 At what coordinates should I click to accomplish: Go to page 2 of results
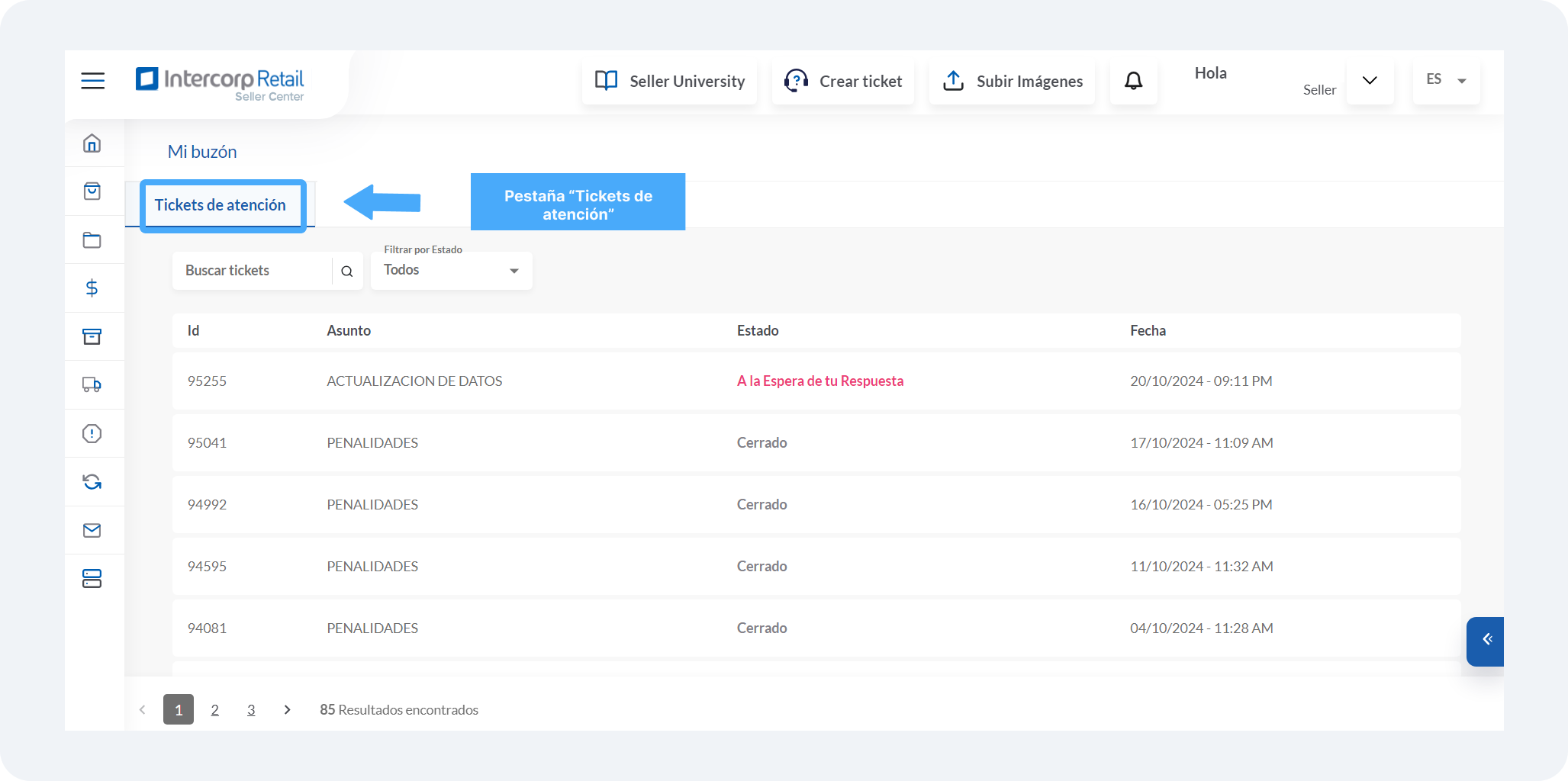pyautogui.click(x=215, y=710)
